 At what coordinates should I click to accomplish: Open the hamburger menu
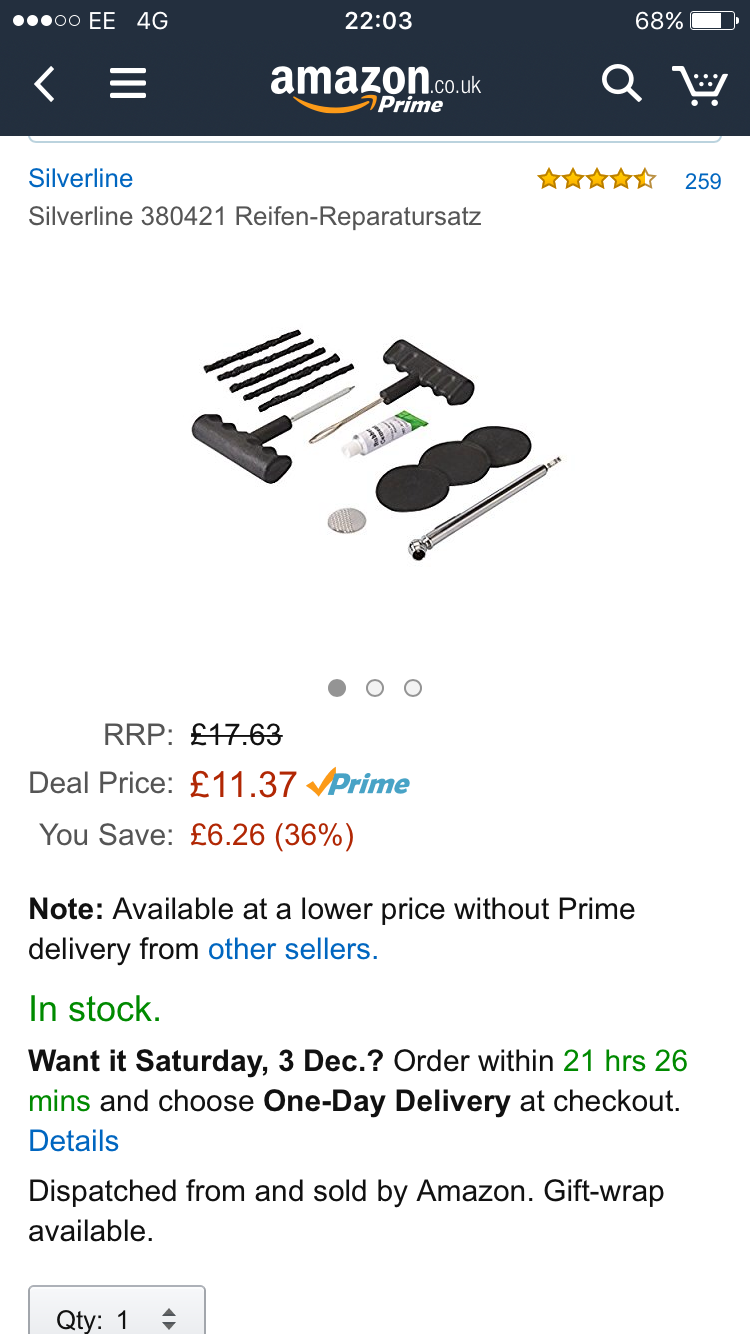[x=128, y=84]
